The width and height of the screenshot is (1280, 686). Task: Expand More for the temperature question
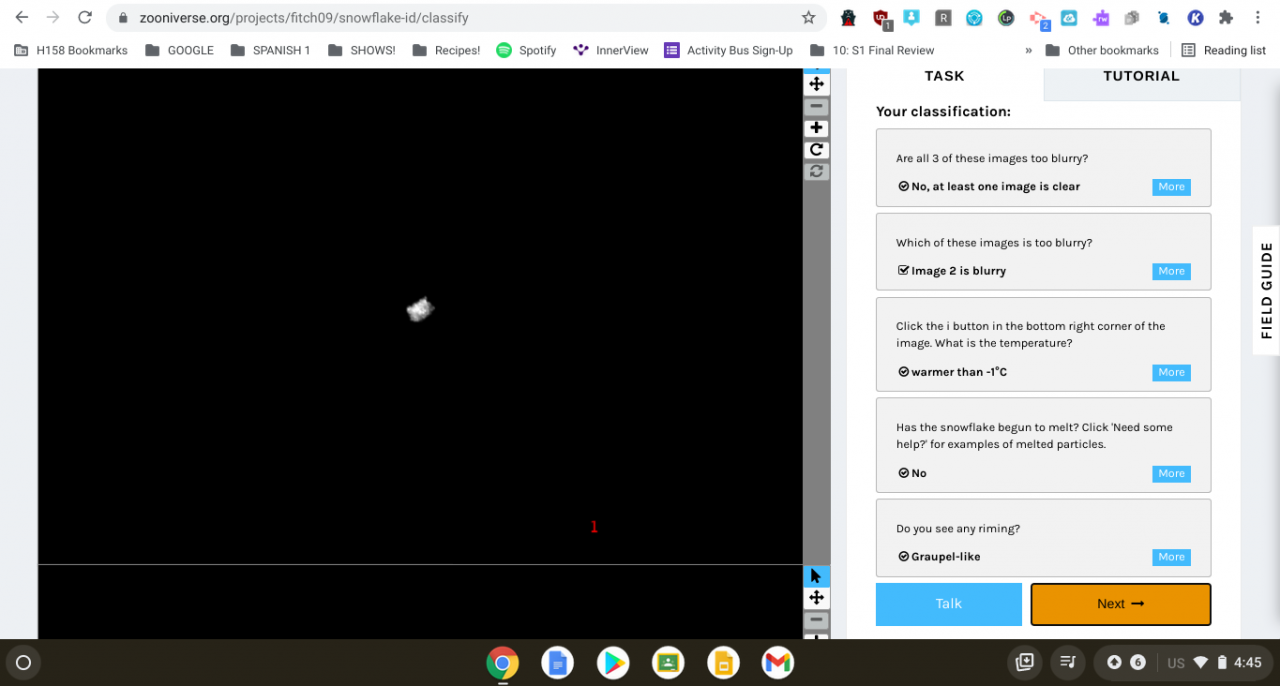pos(1171,372)
